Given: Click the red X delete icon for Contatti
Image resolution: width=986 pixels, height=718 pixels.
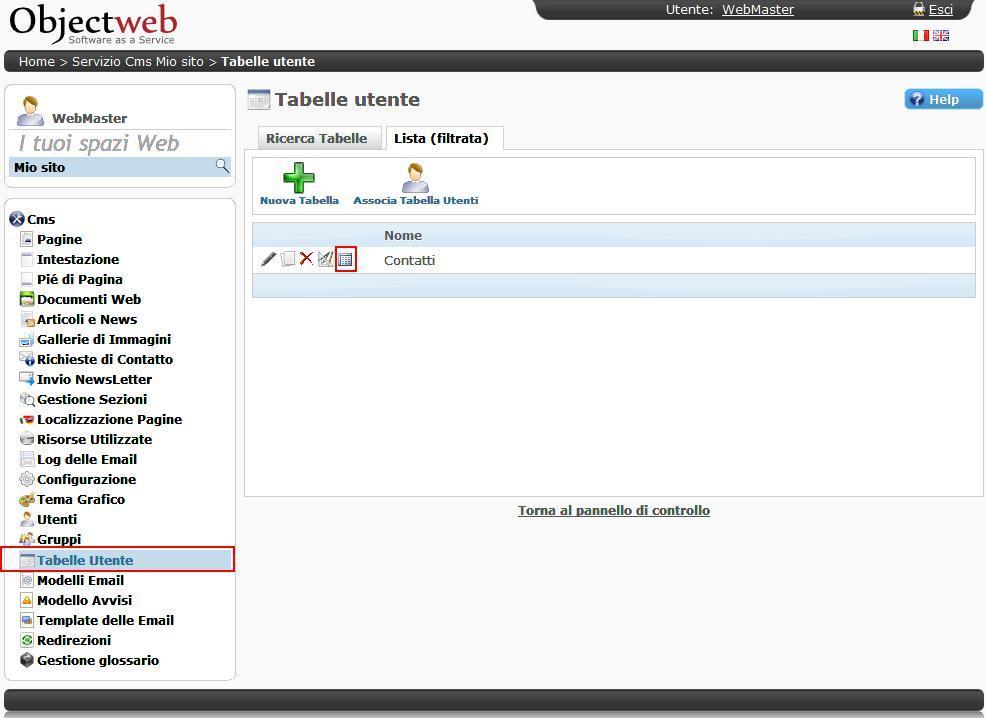Looking at the screenshot, I should (x=306, y=260).
